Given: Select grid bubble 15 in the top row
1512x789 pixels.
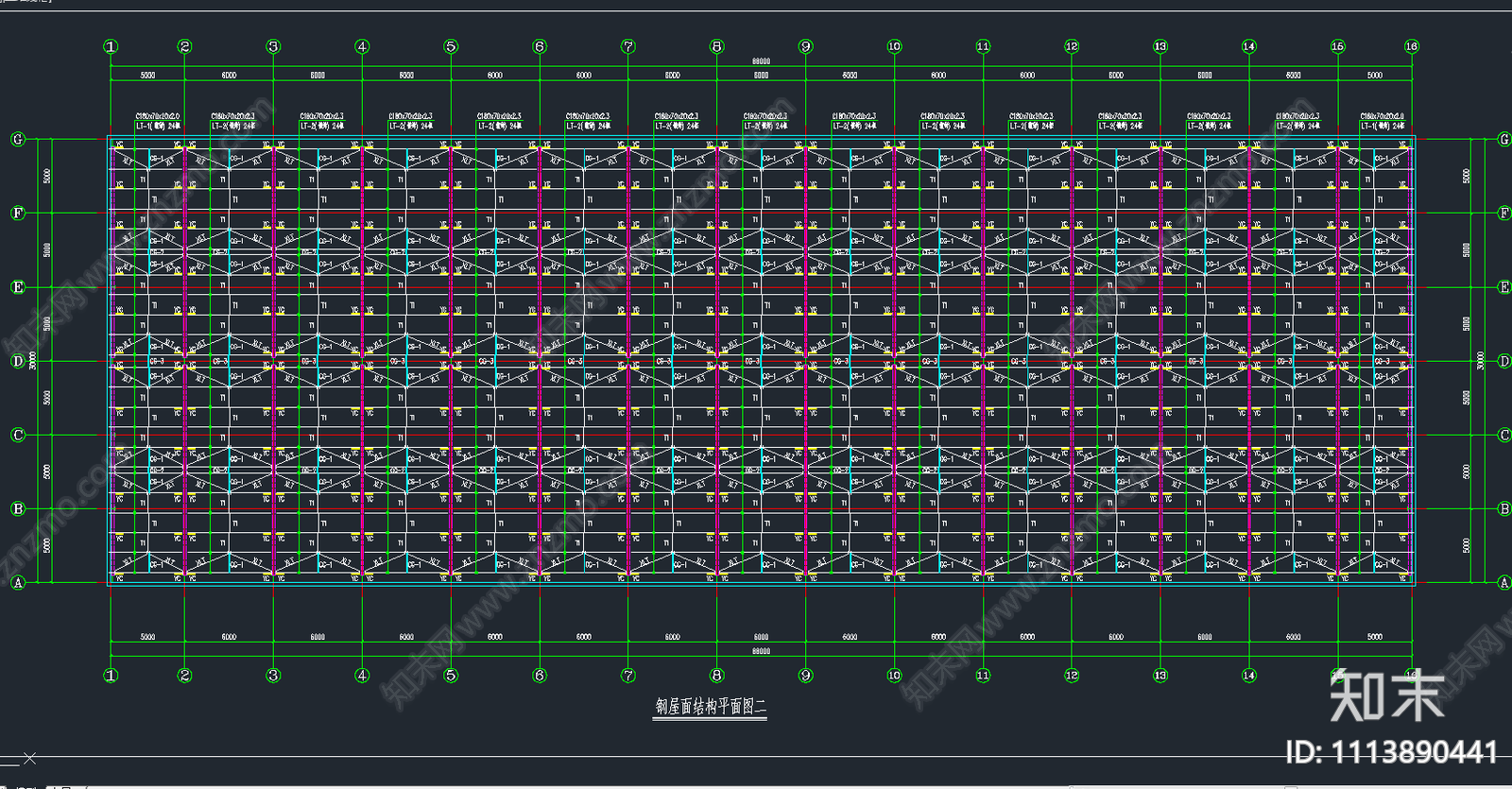Looking at the screenshot, I should pyautogui.click(x=1337, y=46).
